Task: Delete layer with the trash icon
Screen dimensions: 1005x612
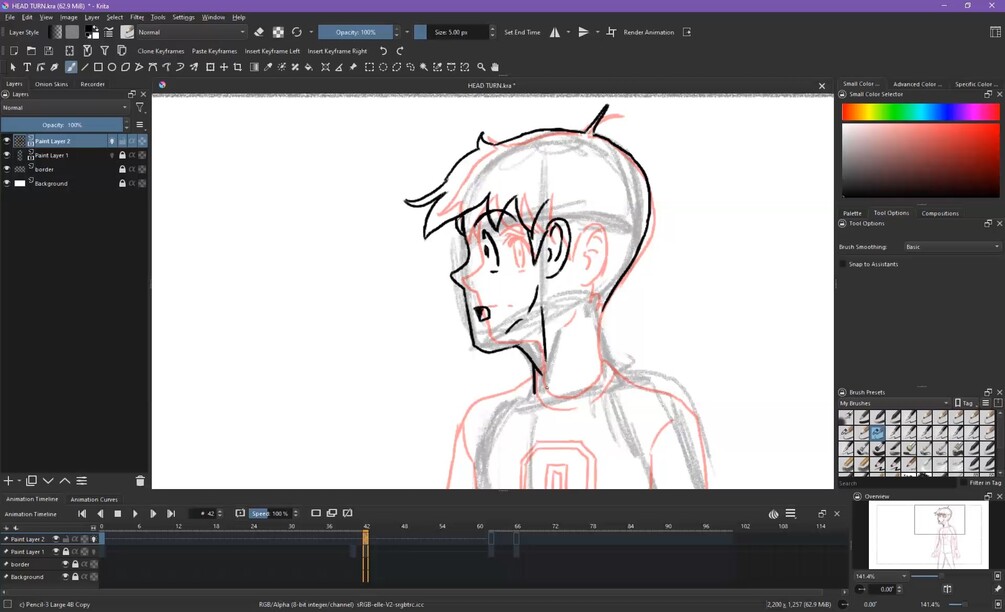Action: [140, 481]
